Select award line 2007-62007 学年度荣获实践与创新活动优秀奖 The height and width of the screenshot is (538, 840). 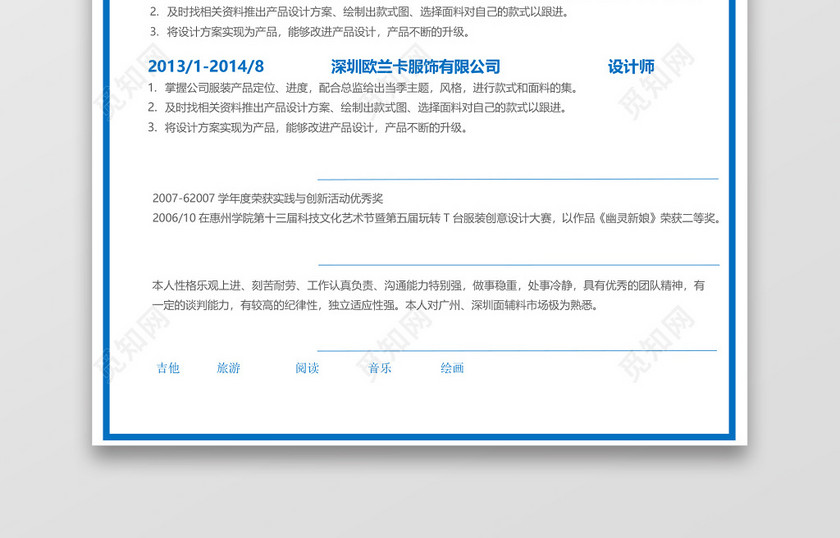268,199
